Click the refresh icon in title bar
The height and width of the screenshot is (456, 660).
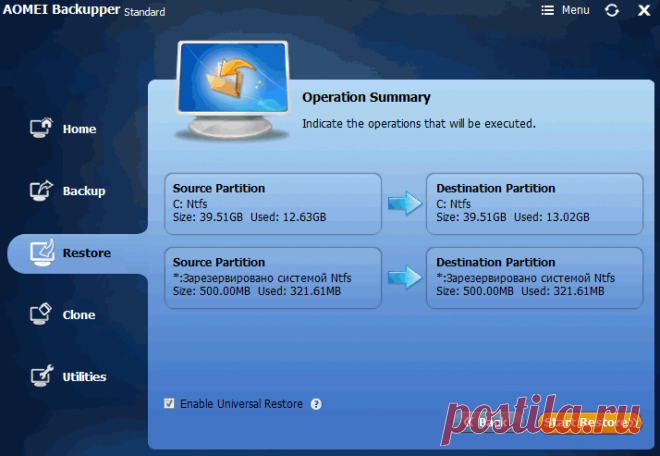(612, 10)
